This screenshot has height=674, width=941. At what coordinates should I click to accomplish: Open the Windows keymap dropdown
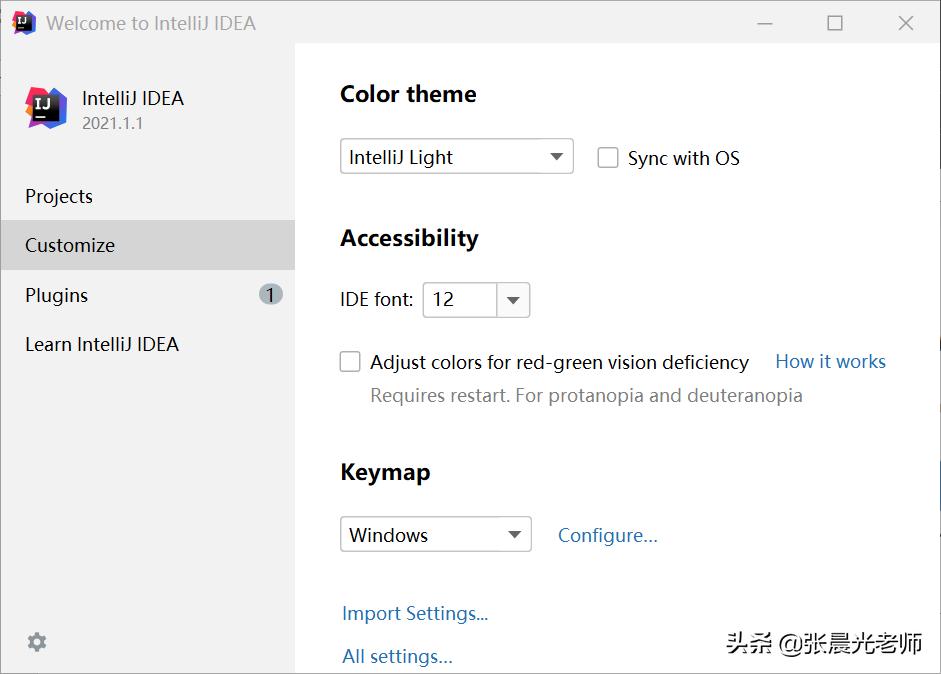pyautogui.click(x=435, y=535)
